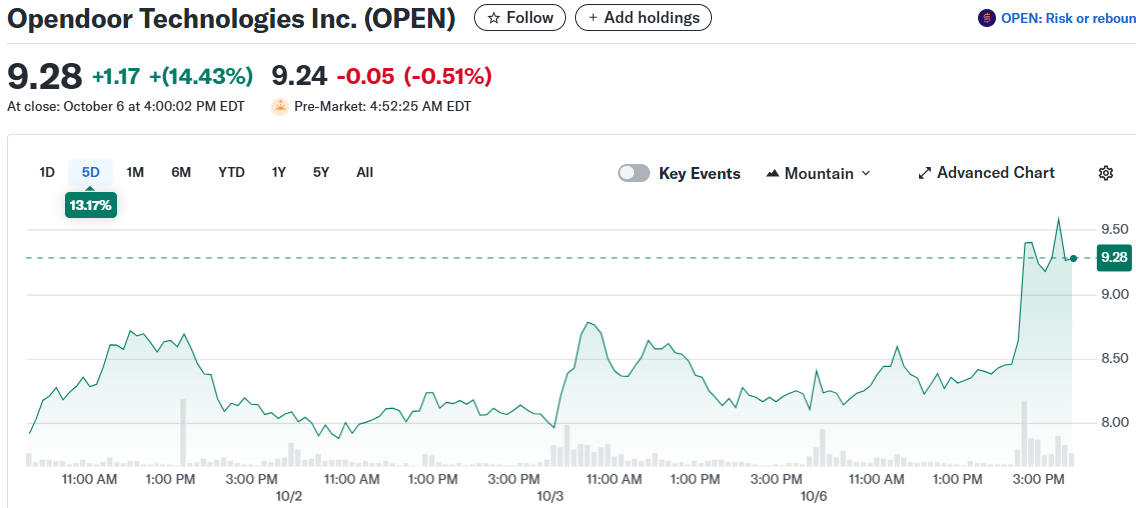Toggle the Key Events switch

coord(634,173)
